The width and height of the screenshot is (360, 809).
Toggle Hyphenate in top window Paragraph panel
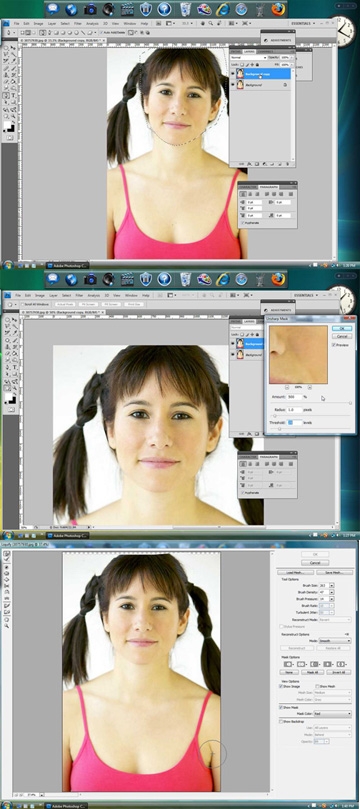pos(242,223)
